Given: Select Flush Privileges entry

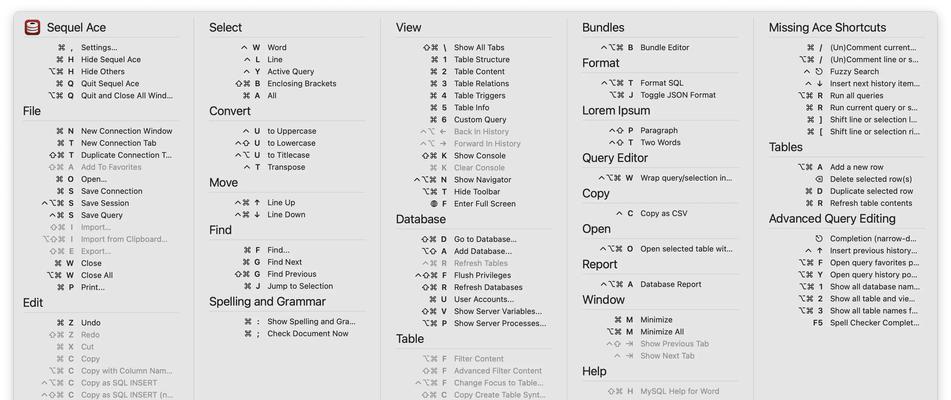Looking at the screenshot, I should click(483, 275).
